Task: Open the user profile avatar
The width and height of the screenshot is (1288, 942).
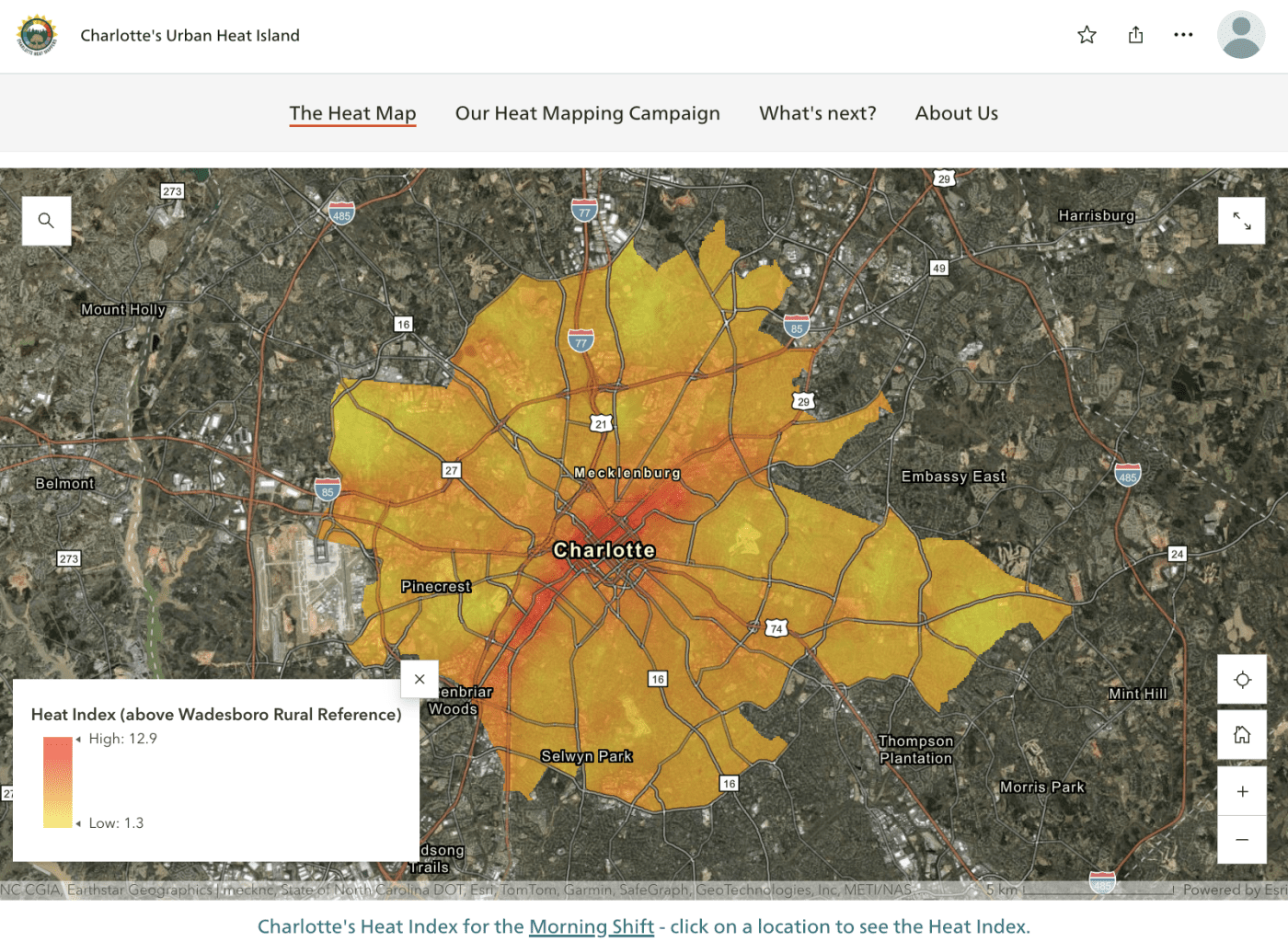Action: pyautogui.click(x=1241, y=35)
